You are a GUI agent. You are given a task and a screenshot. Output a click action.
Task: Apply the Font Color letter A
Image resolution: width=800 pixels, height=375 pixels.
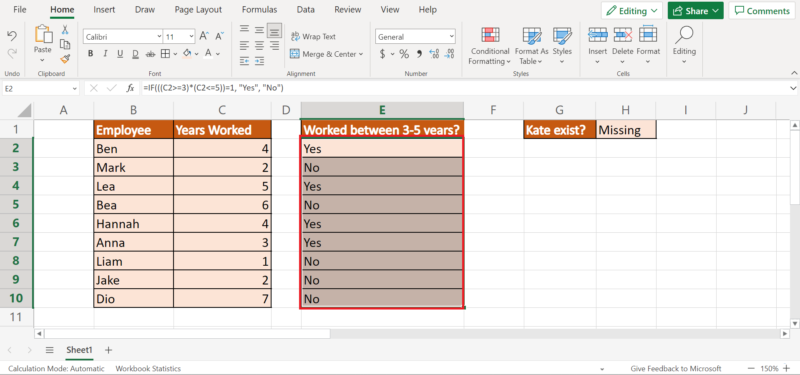208,54
